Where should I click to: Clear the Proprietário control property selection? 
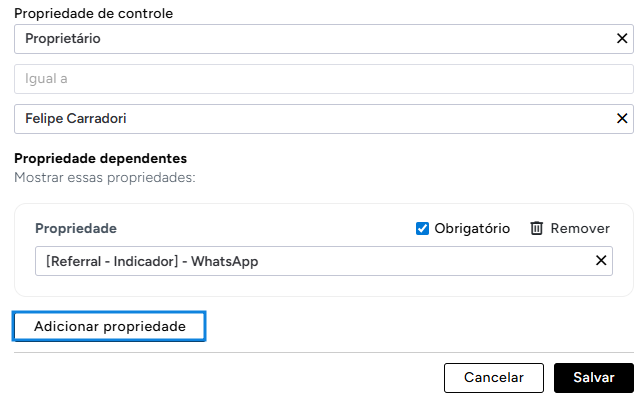point(622,39)
